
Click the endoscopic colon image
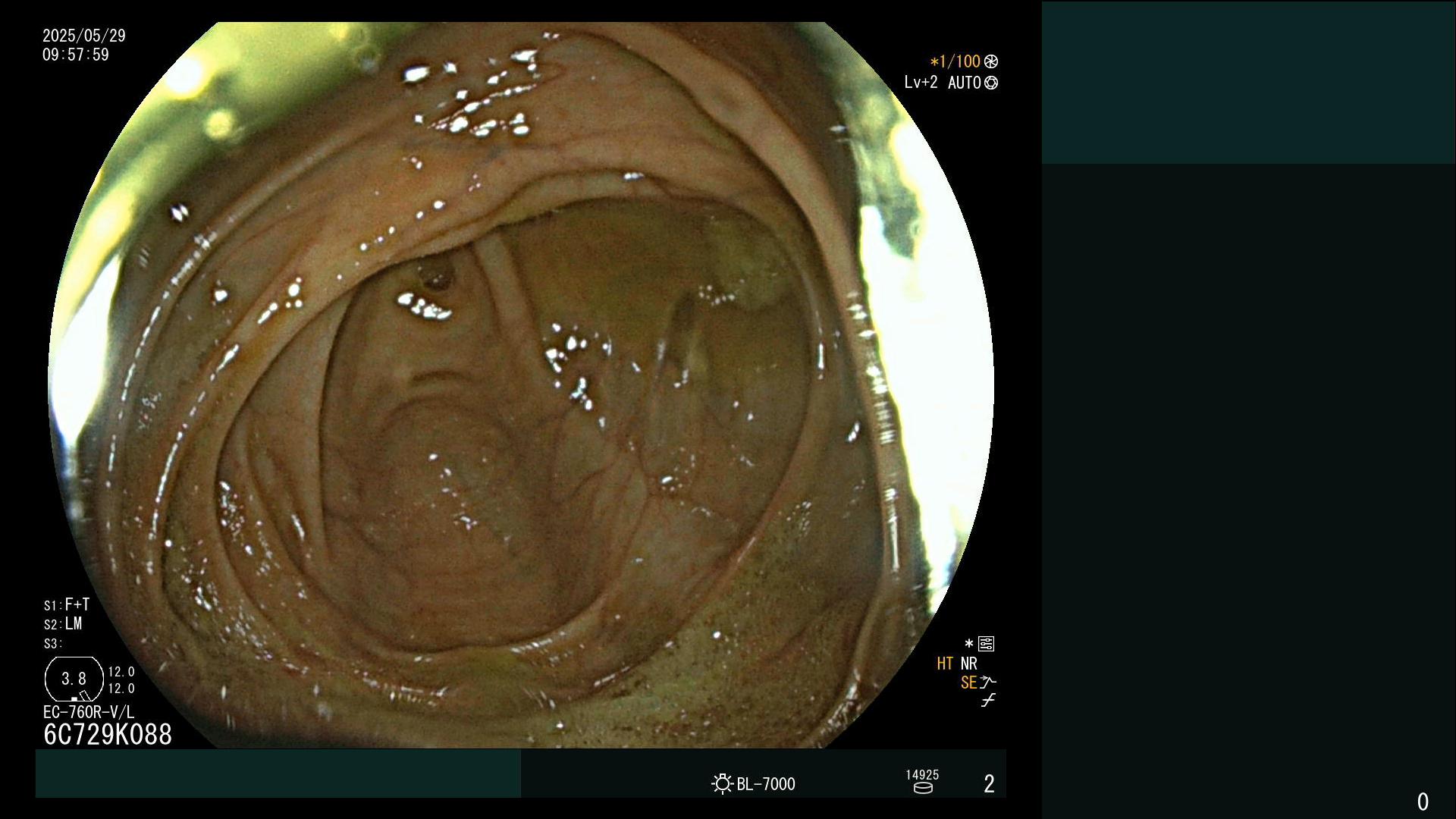pos(521,385)
